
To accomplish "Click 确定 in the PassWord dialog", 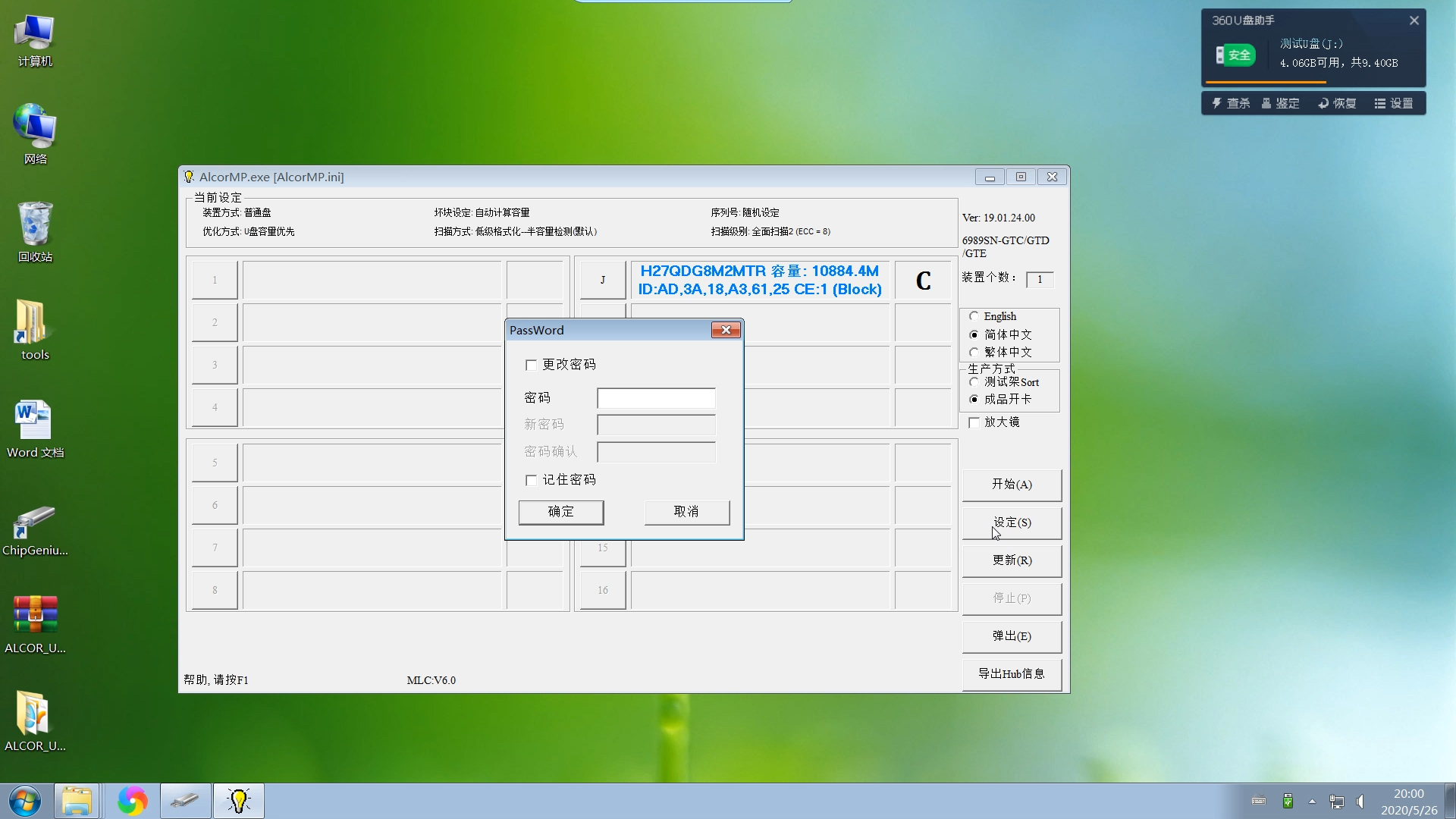I will [x=560, y=512].
